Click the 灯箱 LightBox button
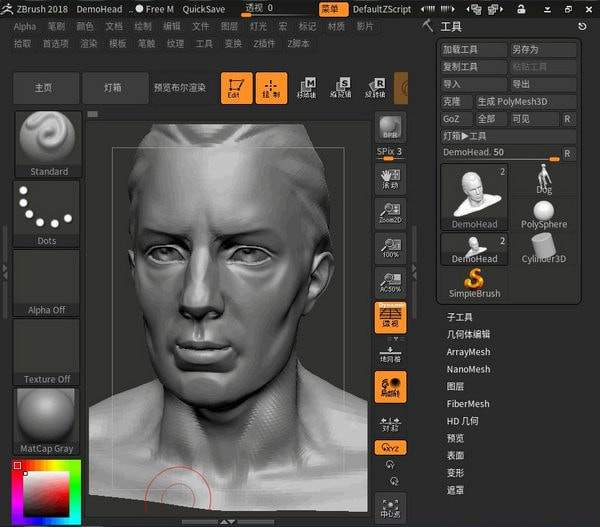 113,88
